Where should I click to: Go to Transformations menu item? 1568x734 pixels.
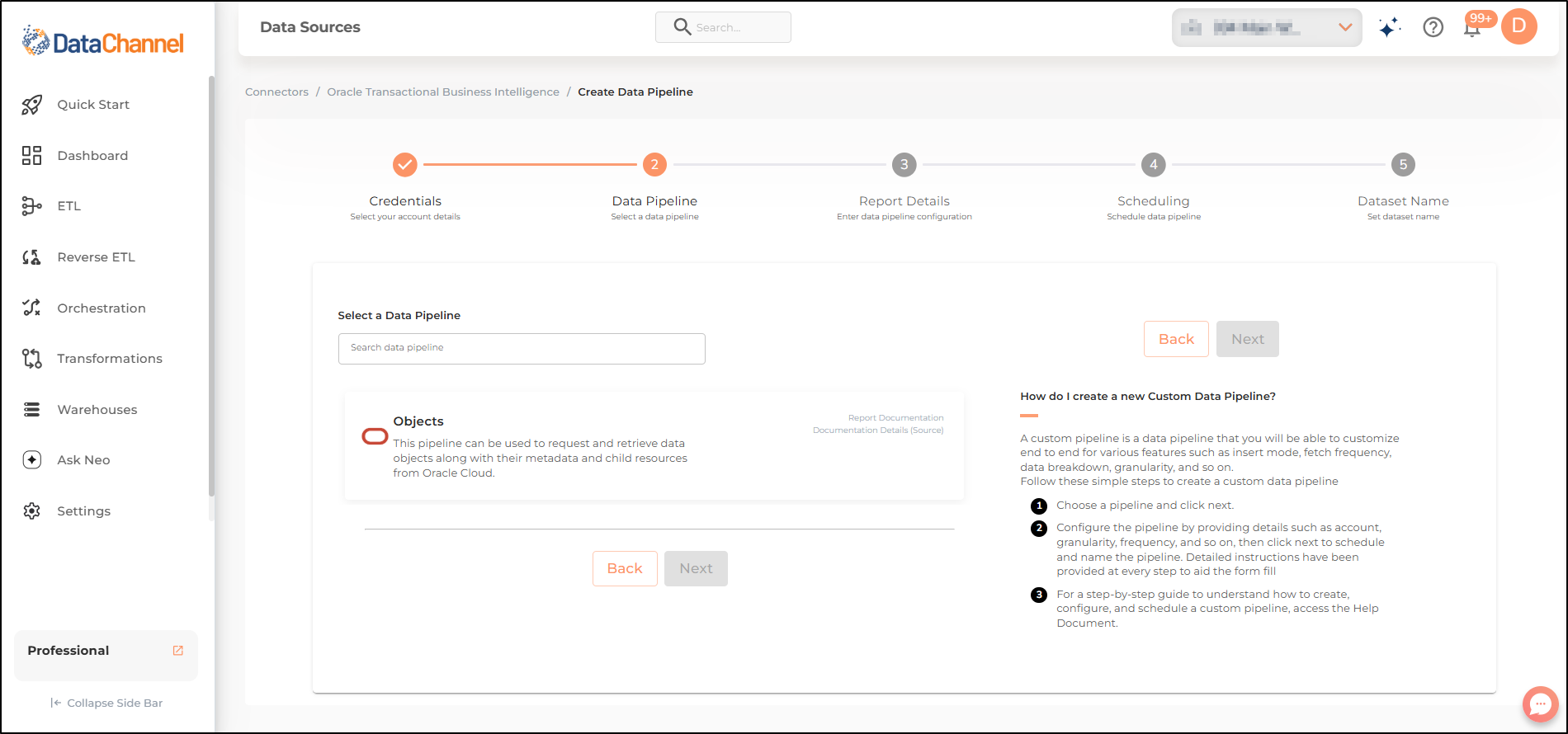point(110,359)
